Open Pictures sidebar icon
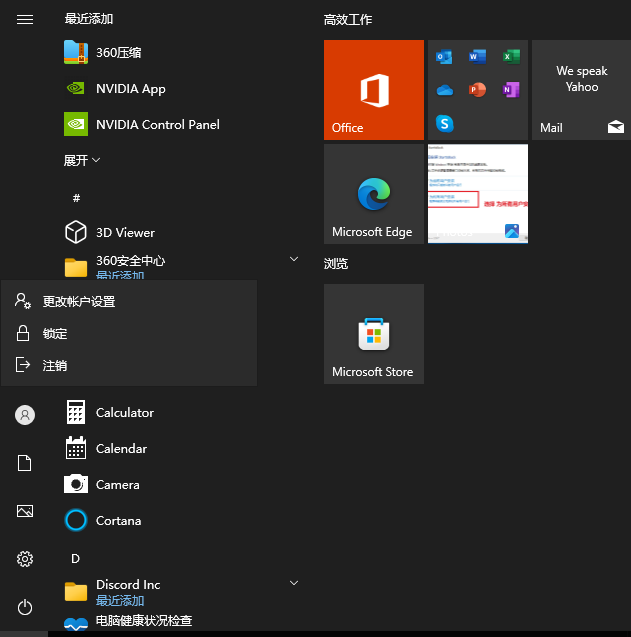 tap(25, 511)
